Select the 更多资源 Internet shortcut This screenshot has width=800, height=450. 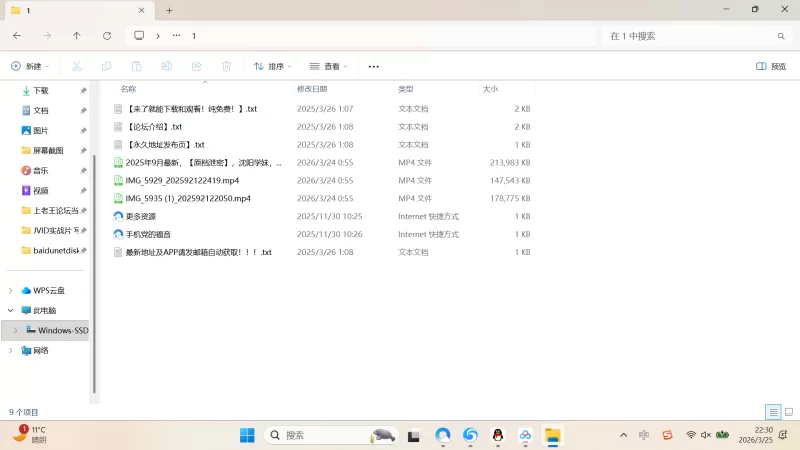pos(140,217)
